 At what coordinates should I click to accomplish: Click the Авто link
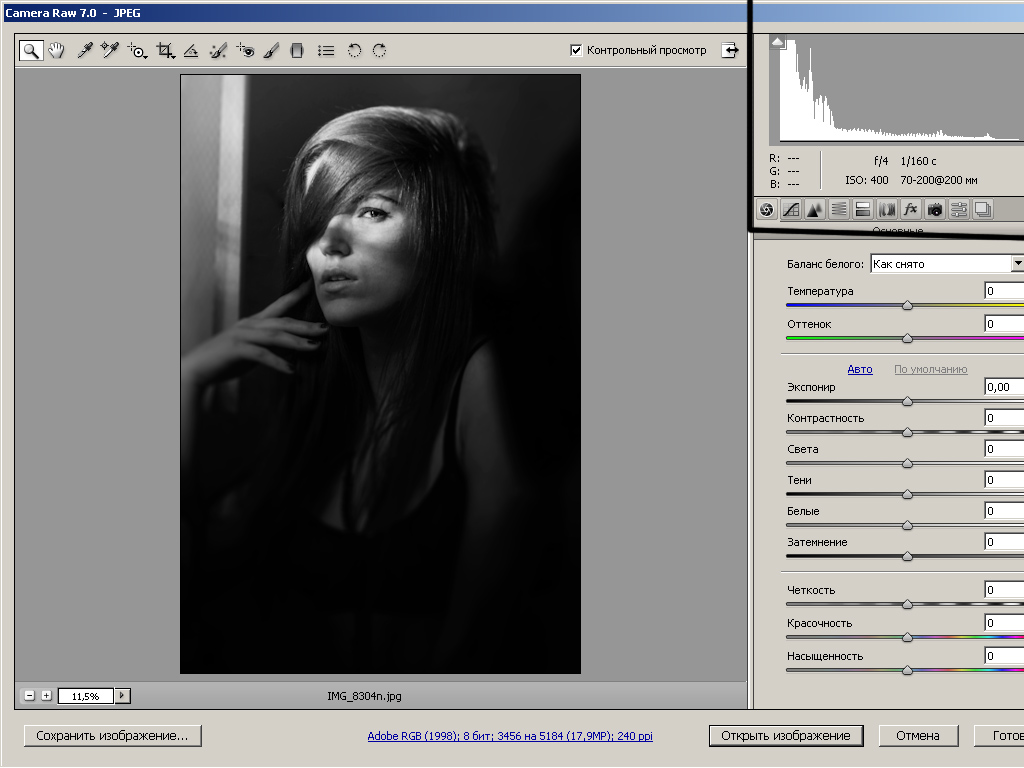tap(860, 369)
